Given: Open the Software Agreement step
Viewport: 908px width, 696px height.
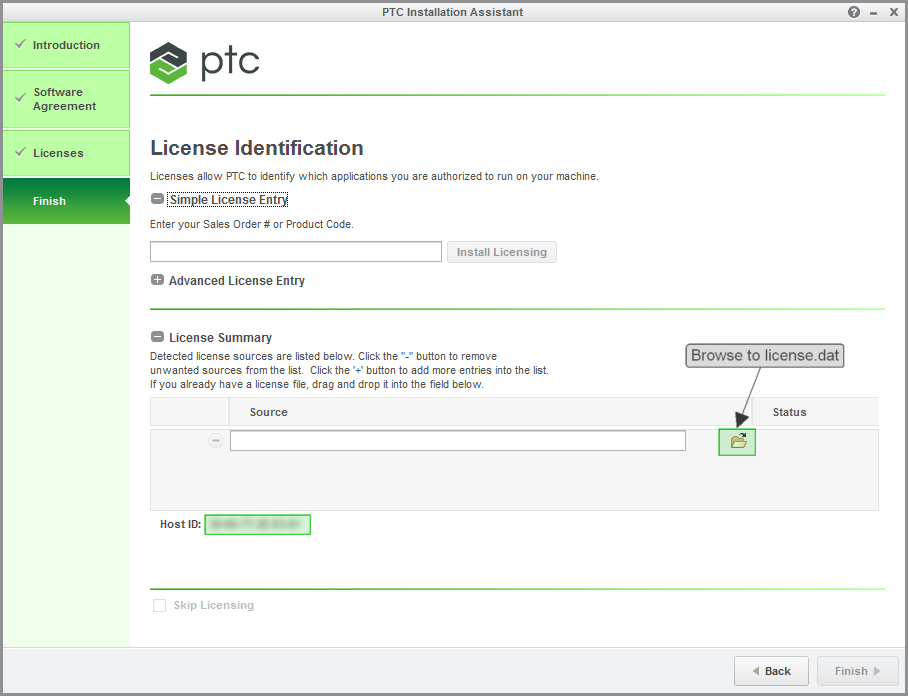Looking at the screenshot, I should pos(66,99).
